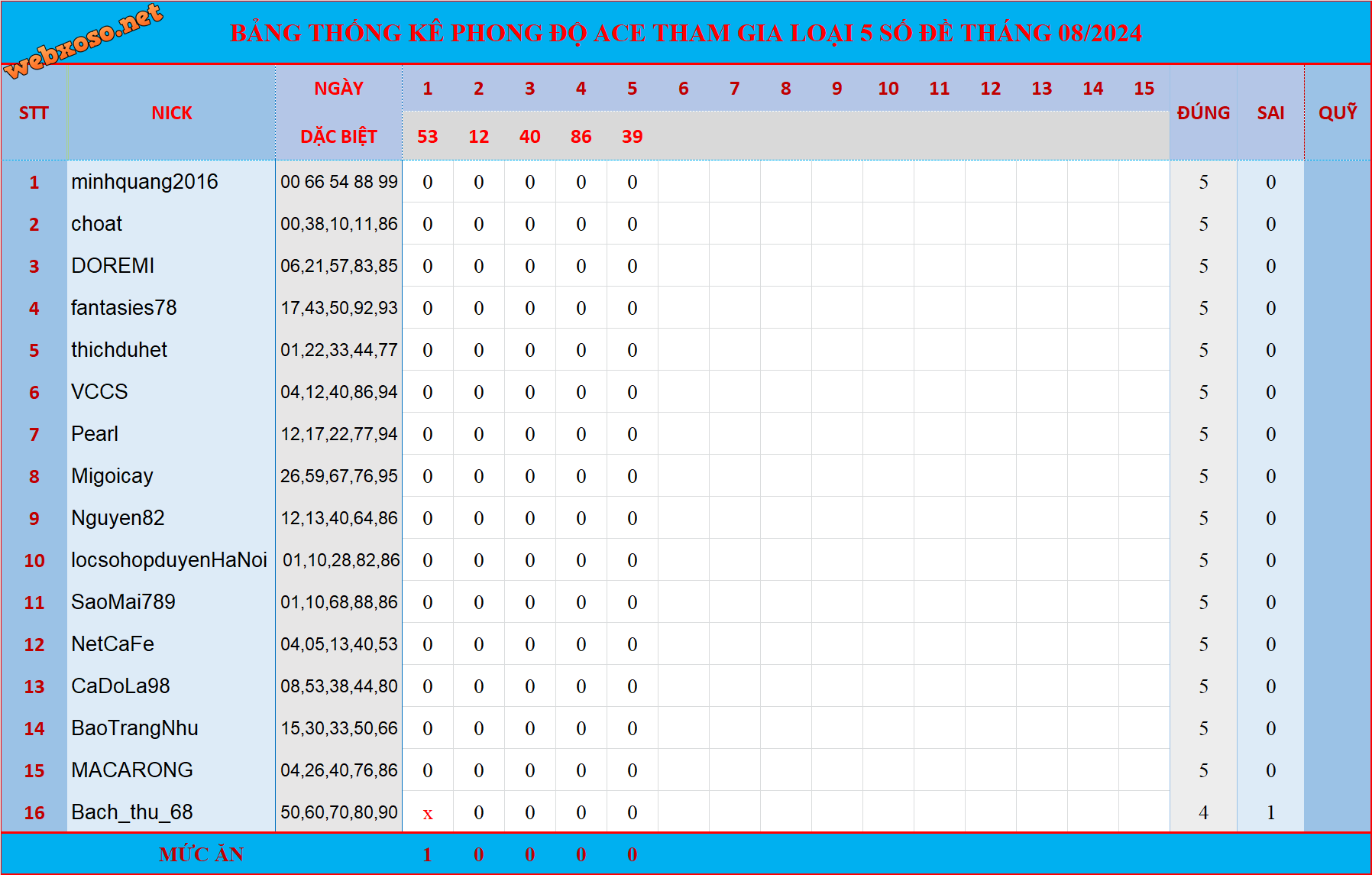Click numbers 04,26,40,76,86

339,770
